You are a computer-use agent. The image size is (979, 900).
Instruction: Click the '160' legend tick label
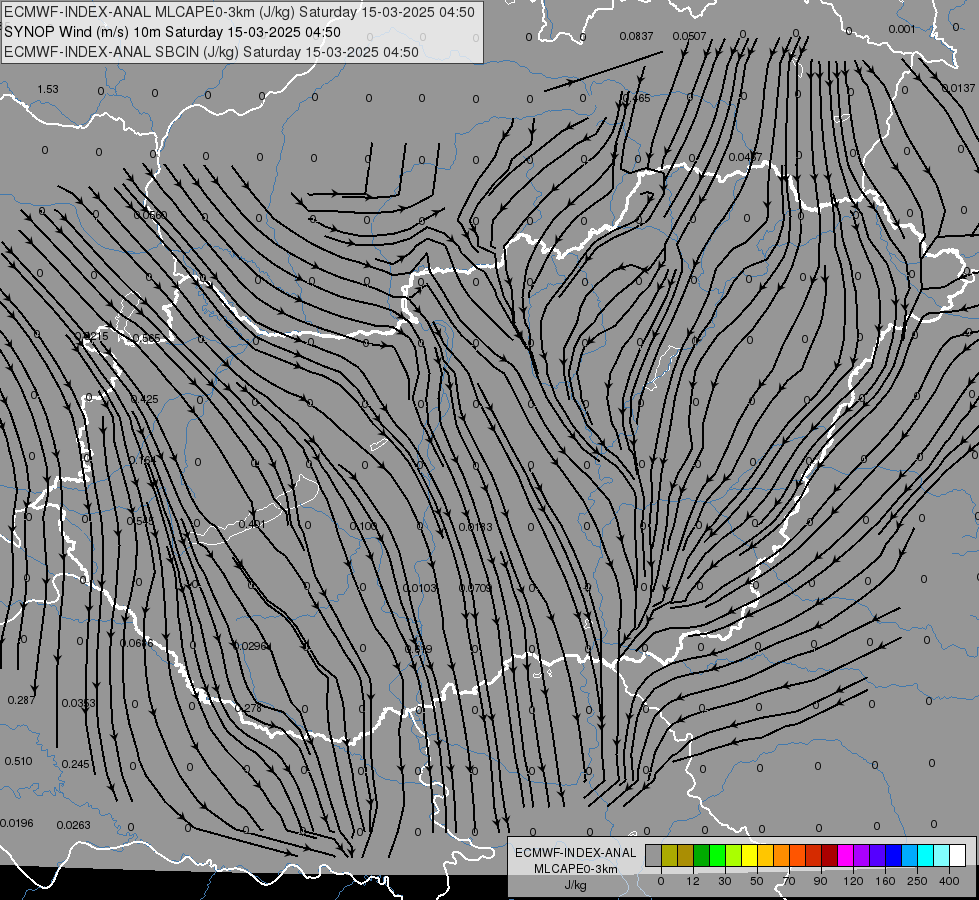[x=885, y=881]
